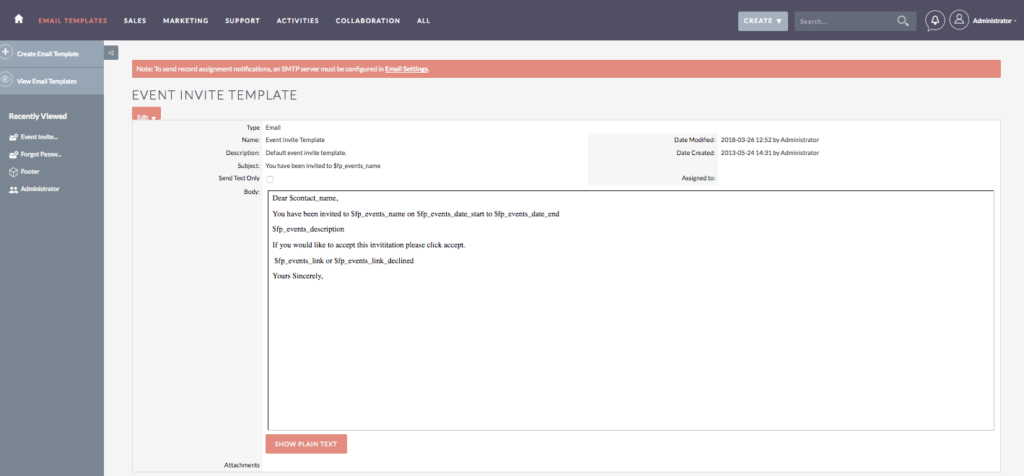The height and width of the screenshot is (476, 1024).
Task: Click the Show Plain Text button
Action: click(x=306, y=443)
